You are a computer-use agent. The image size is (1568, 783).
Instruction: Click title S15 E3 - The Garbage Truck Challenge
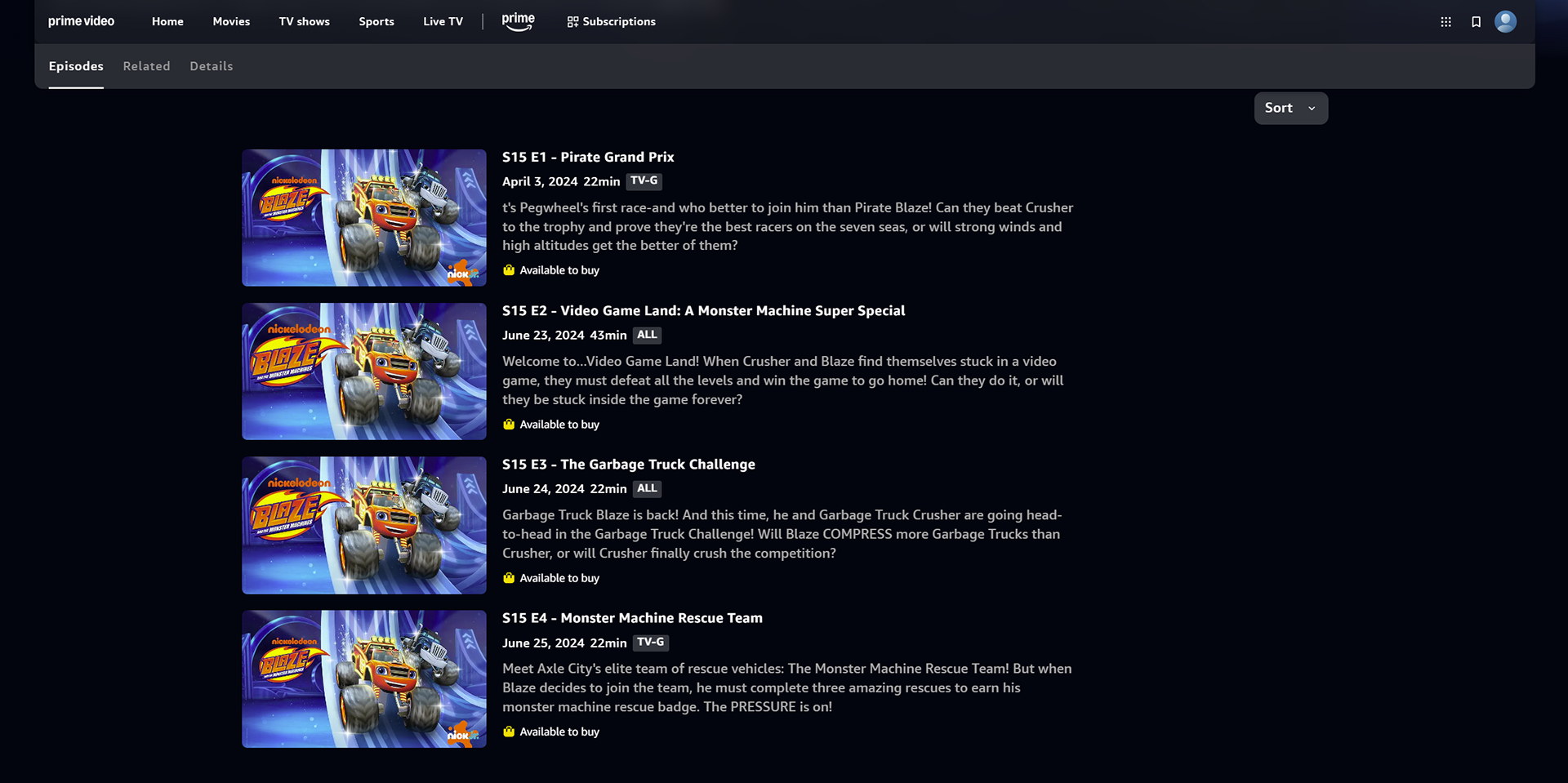pos(628,464)
